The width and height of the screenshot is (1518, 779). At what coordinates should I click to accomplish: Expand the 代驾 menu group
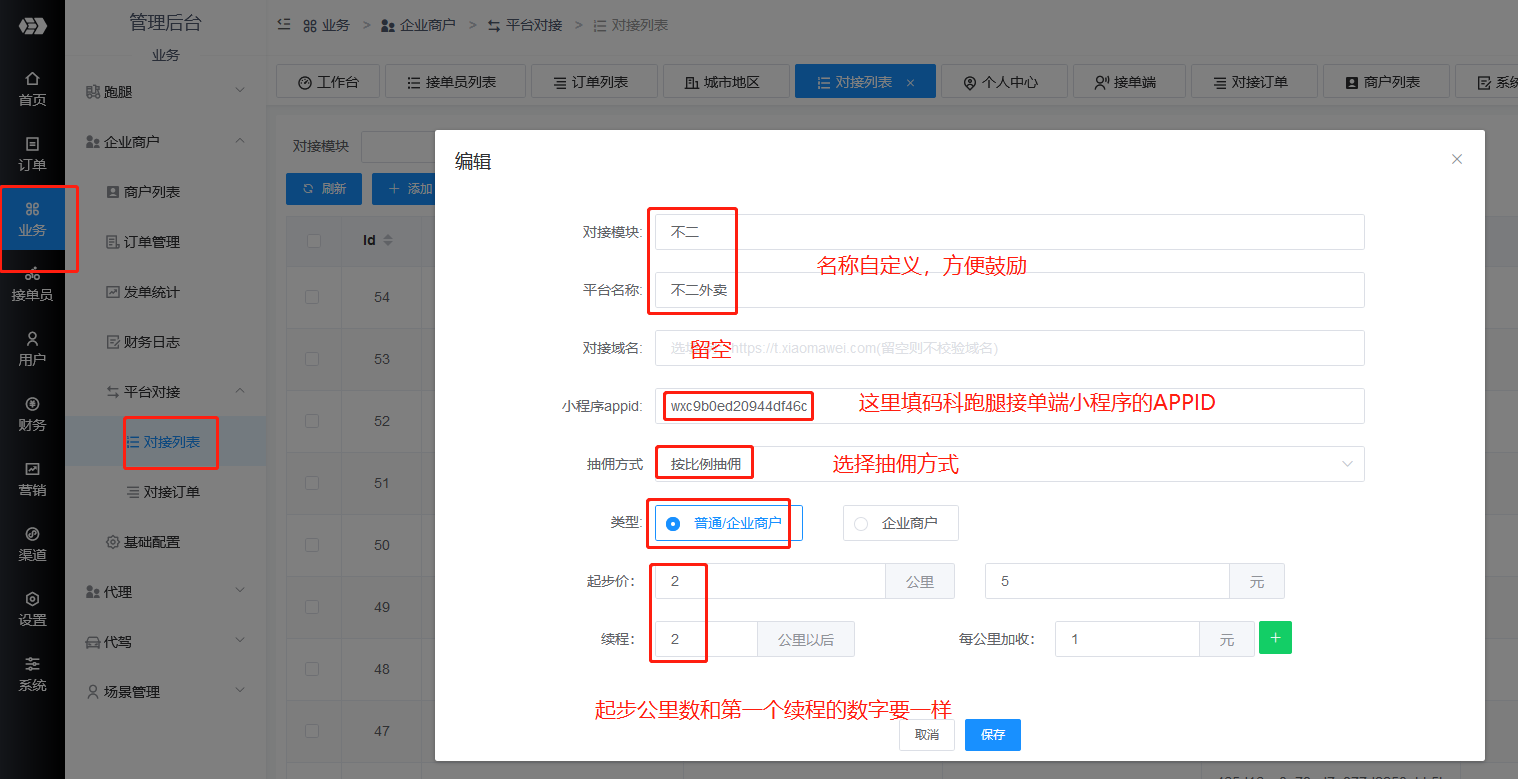tap(166, 642)
